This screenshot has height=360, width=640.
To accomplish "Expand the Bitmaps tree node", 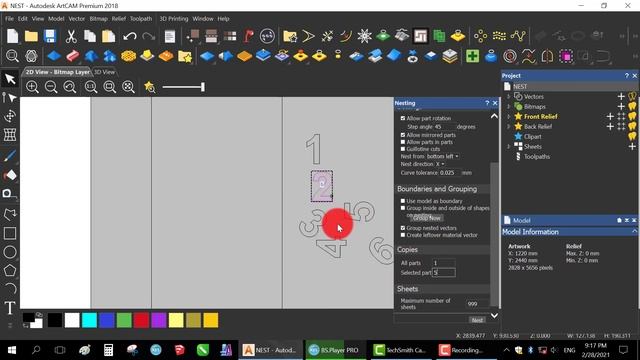I will click(x=509, y=107).
